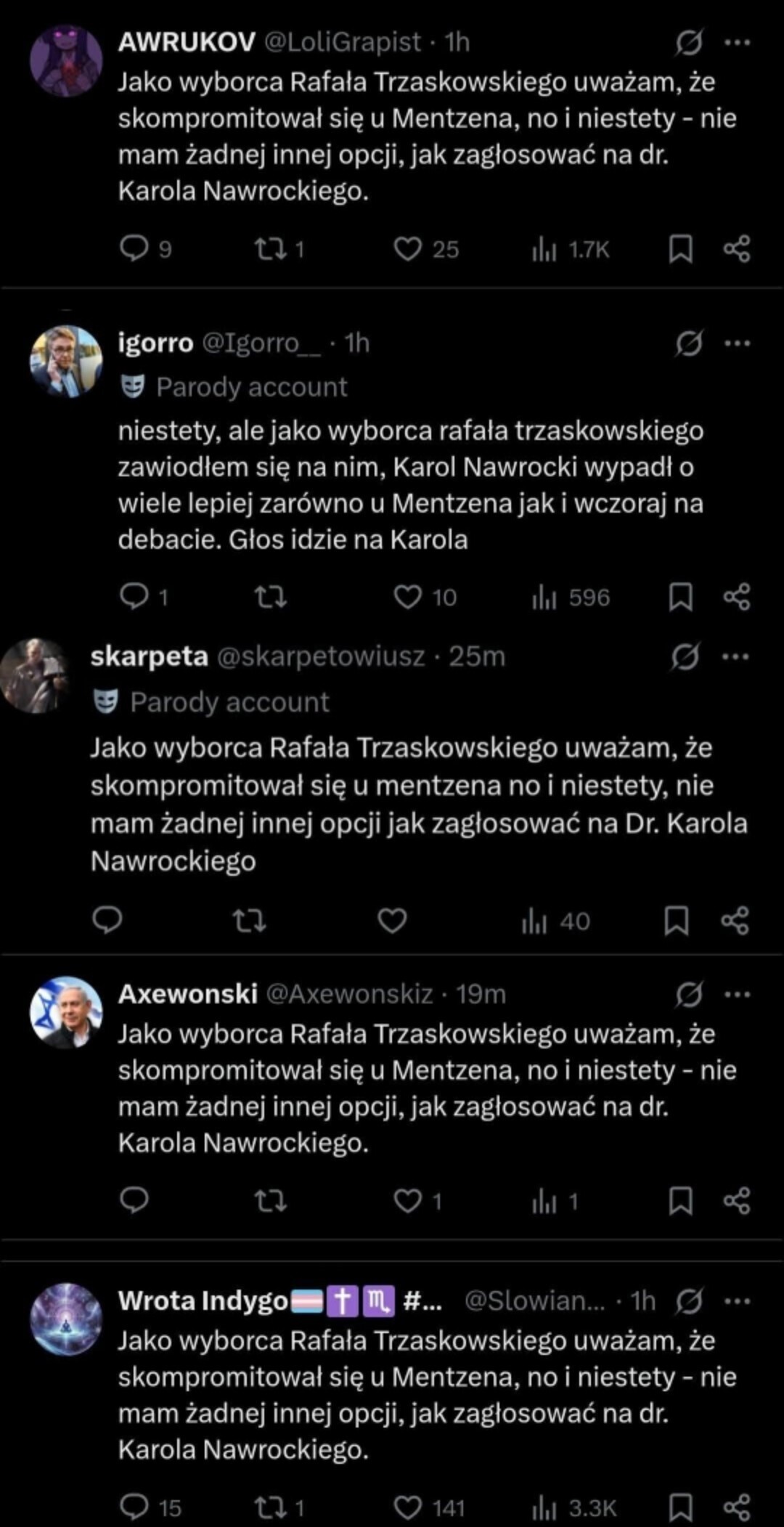Open the Parody account label under igorro
784x1527 pixels.
pos(251,387)
